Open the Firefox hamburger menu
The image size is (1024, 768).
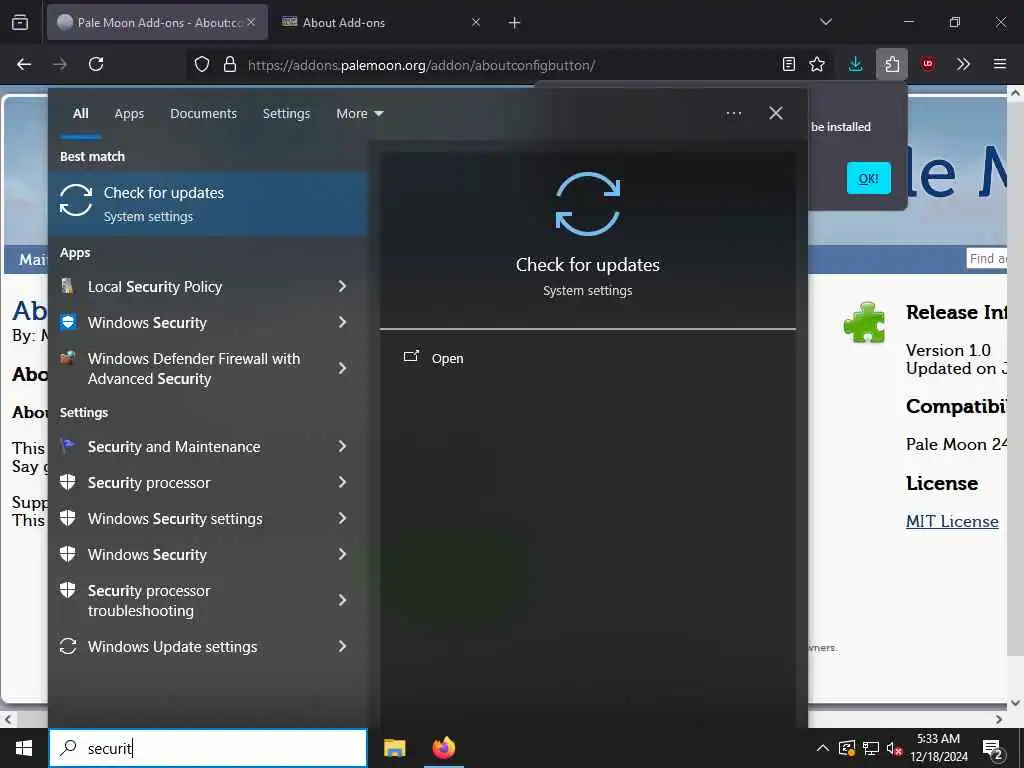(x=1000, y=64)
